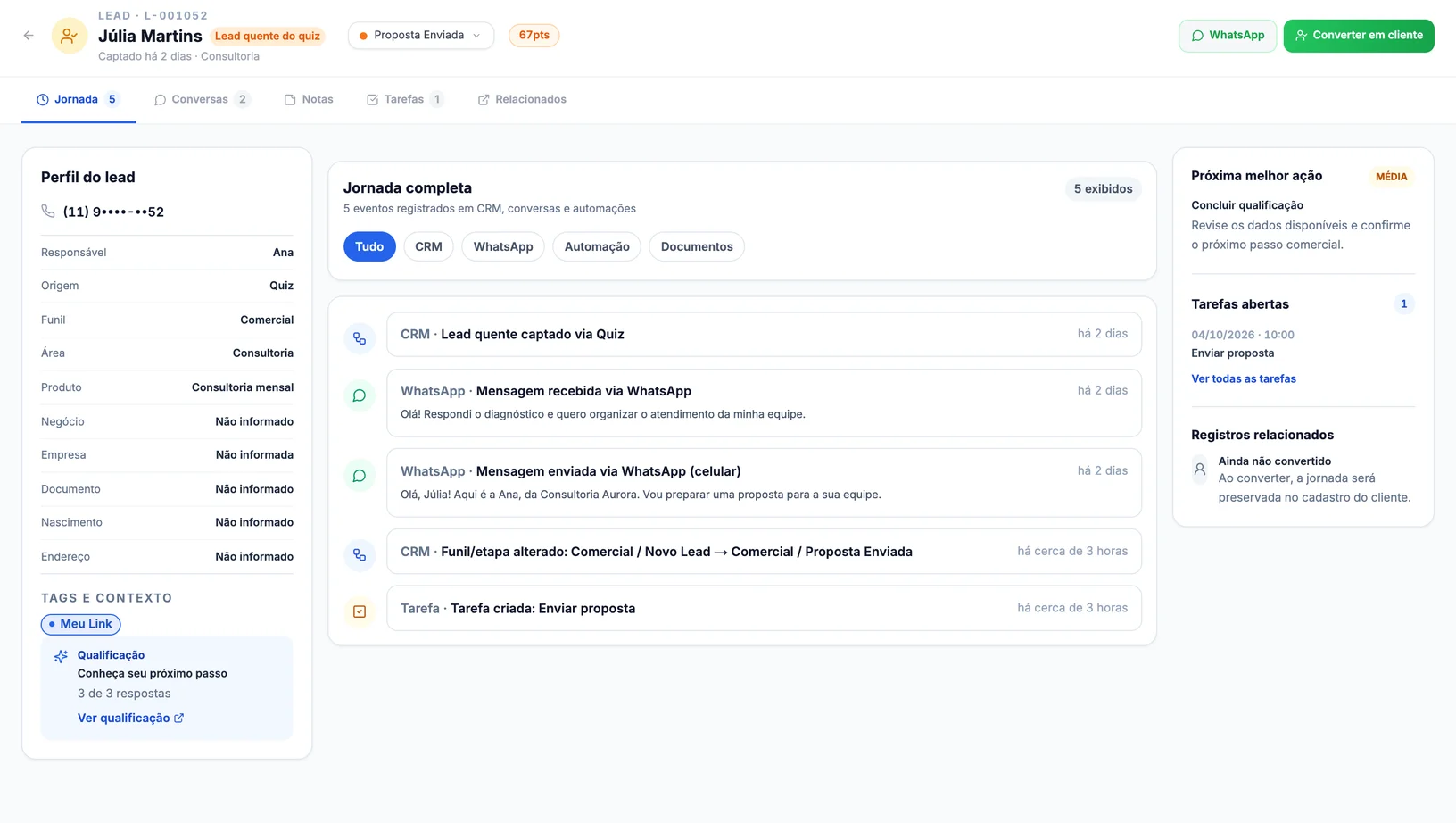Open the Funil/etapa alterado event card

tap(764, 552)
